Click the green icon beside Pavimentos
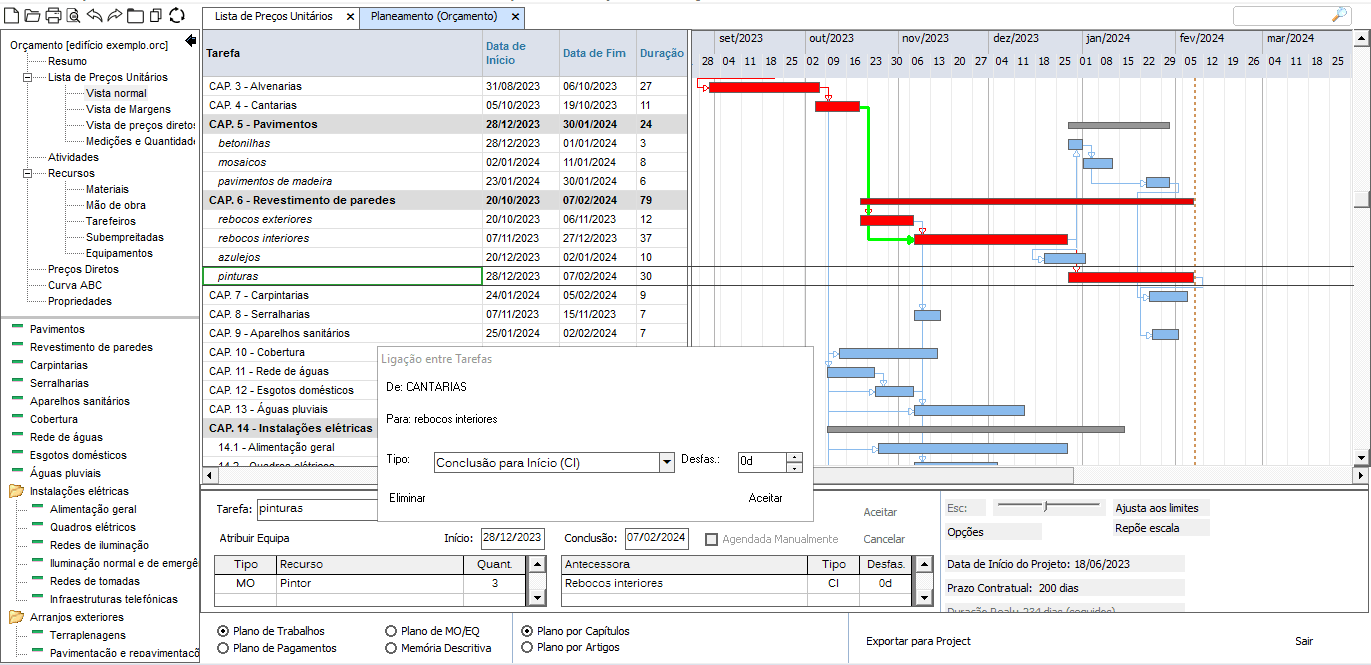The width and height of the screenshot is (1371, 665). click(x=17, y=327)
